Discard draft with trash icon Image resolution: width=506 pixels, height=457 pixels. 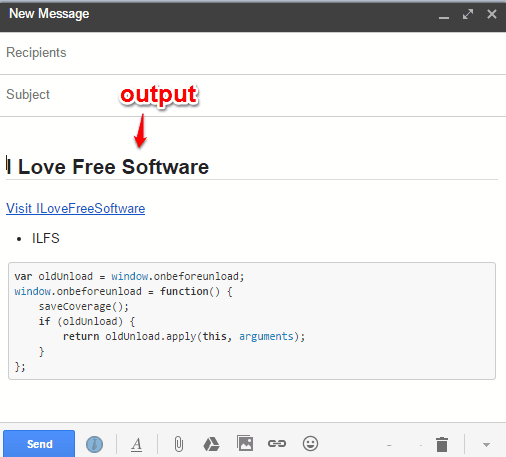442,444
